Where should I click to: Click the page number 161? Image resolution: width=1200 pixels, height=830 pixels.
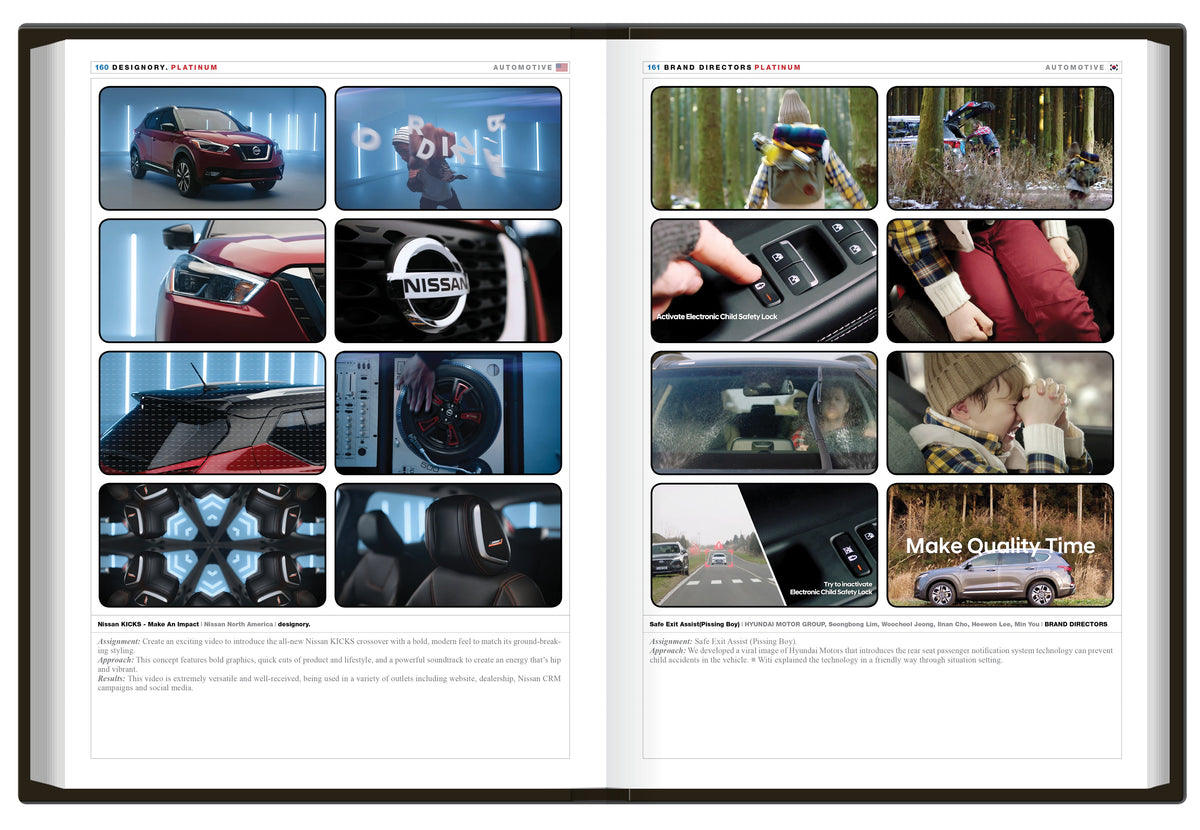(654, 68)
